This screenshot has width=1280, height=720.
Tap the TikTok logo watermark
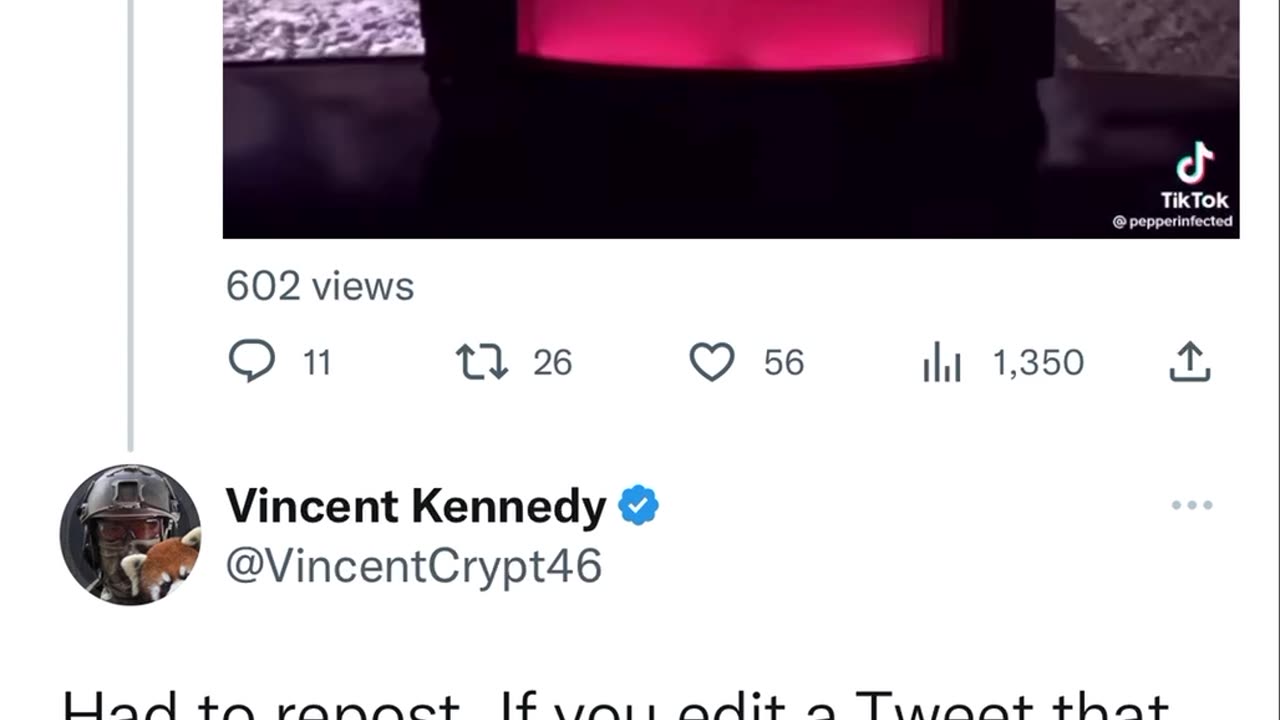tap(1194, 176)
